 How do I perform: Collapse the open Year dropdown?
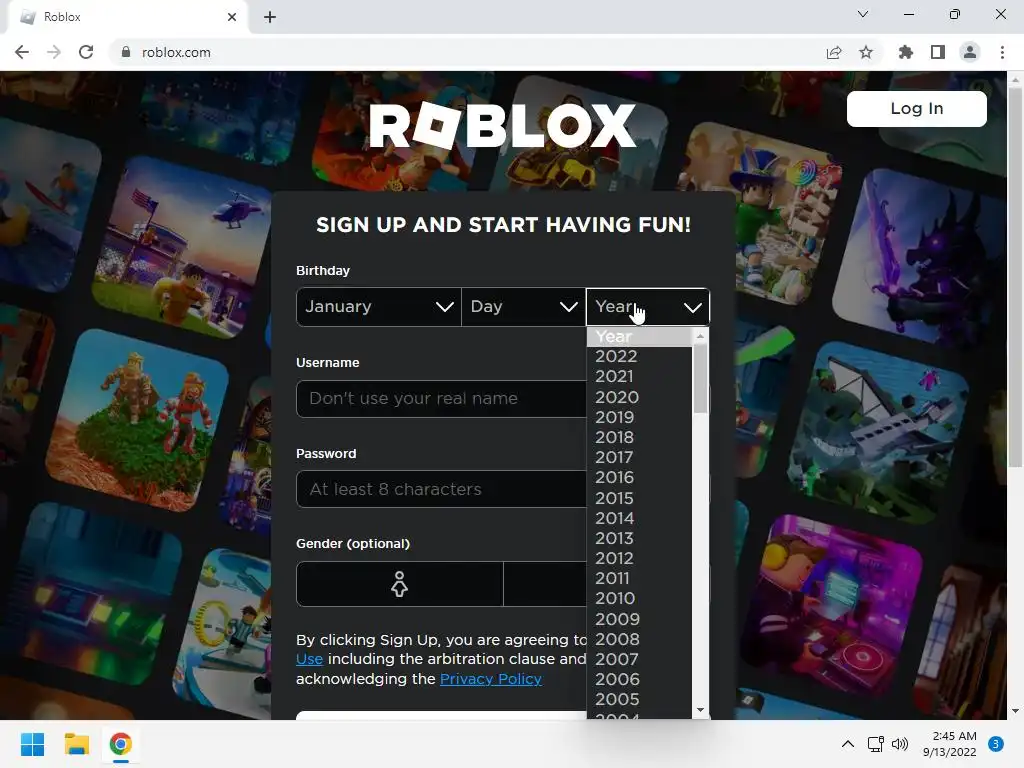[648, 306]
